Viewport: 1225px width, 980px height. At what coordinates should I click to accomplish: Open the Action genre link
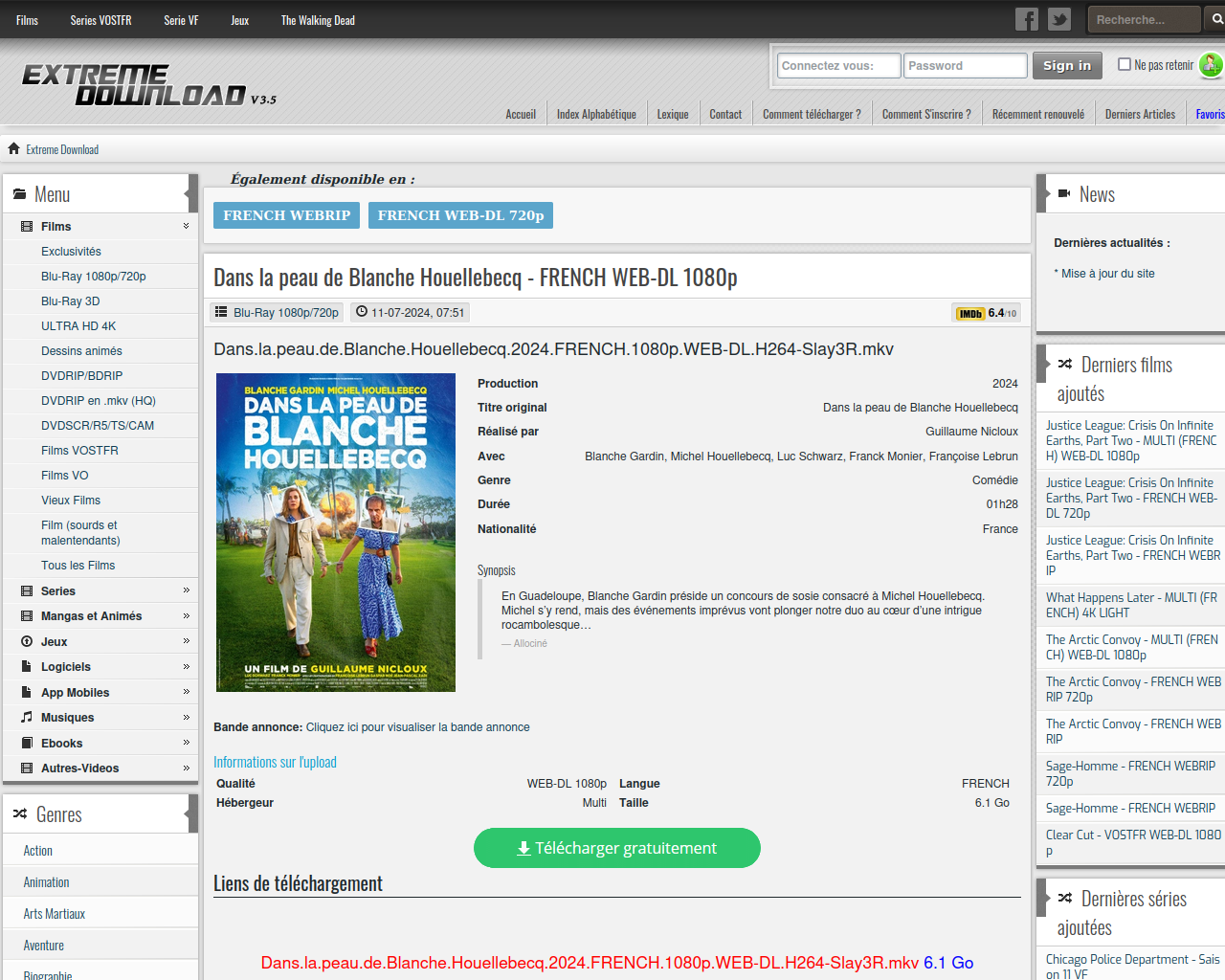click(38, 851)
